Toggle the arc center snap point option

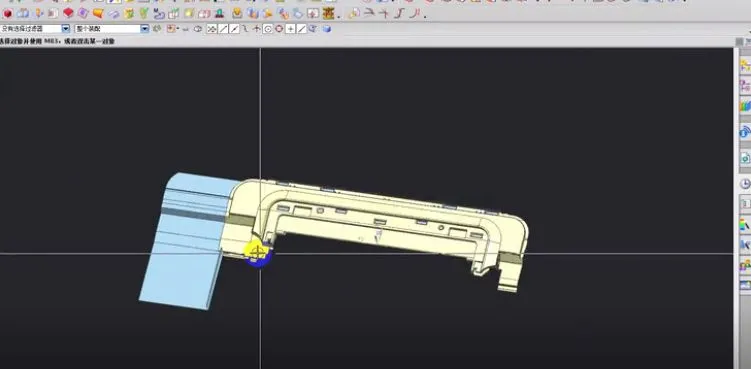[x=268, y=29]
